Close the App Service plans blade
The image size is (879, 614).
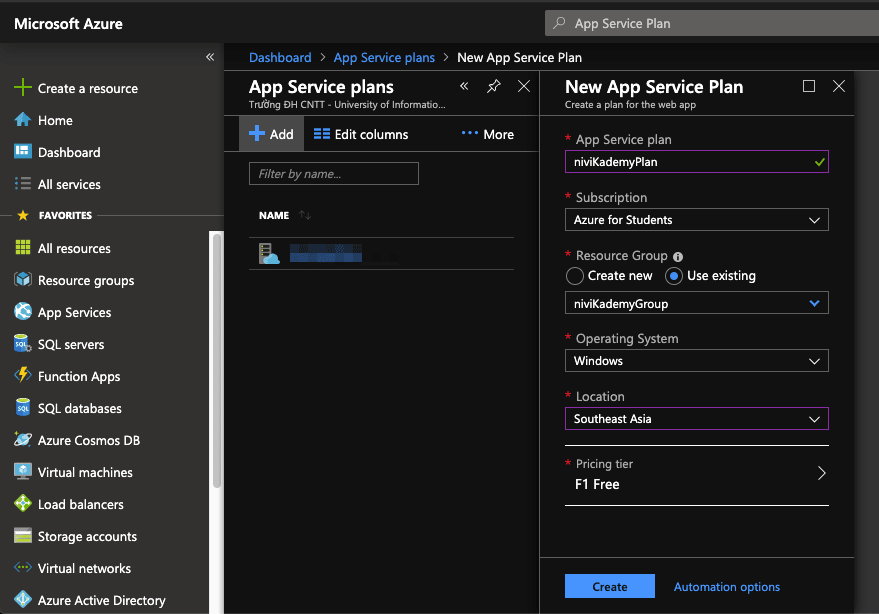pyautogui.click(x=524, y=86)
